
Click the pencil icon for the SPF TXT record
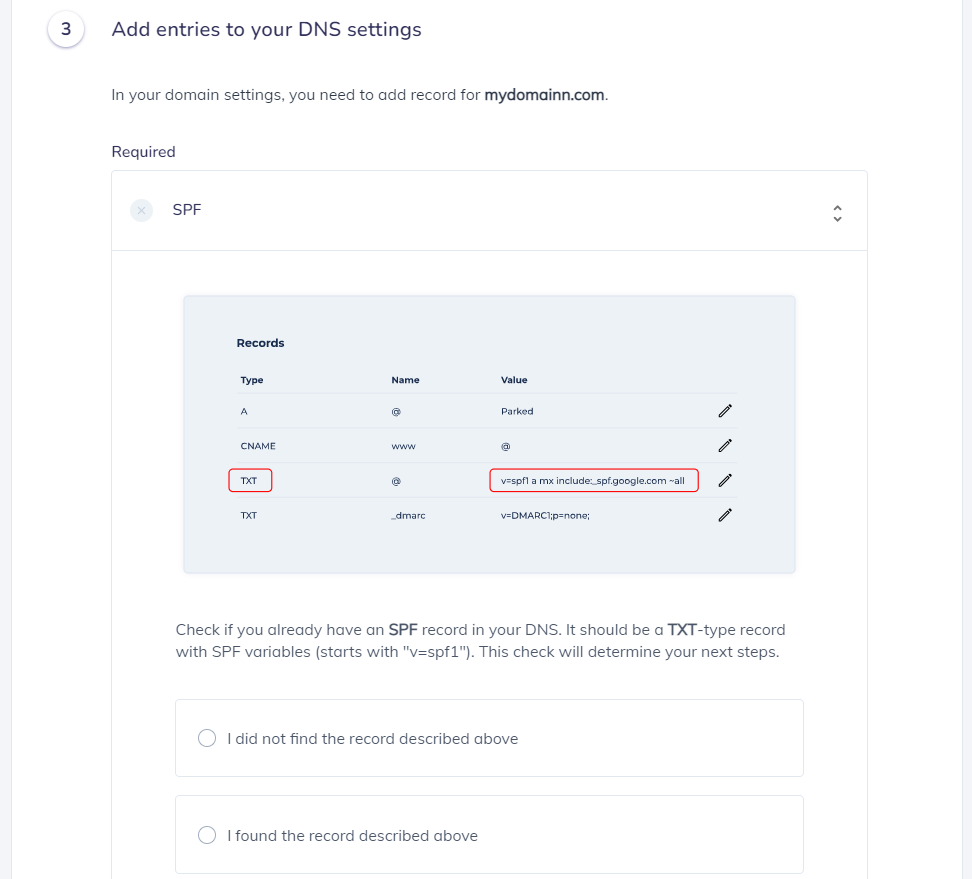(x=725, y=480)
